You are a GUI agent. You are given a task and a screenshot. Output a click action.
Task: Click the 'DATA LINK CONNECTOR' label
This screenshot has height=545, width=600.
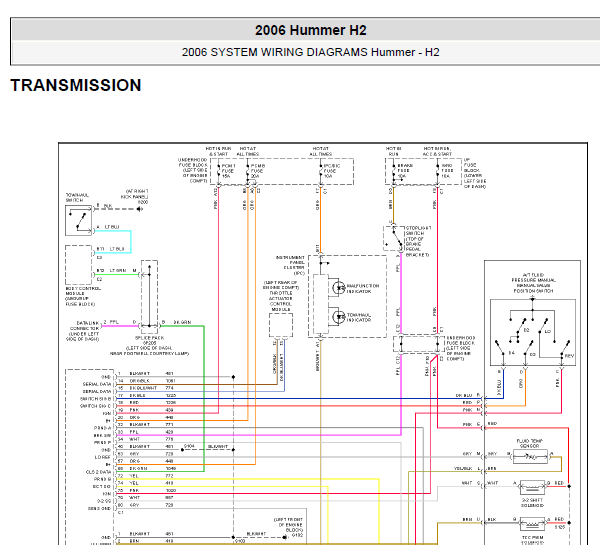84,326
